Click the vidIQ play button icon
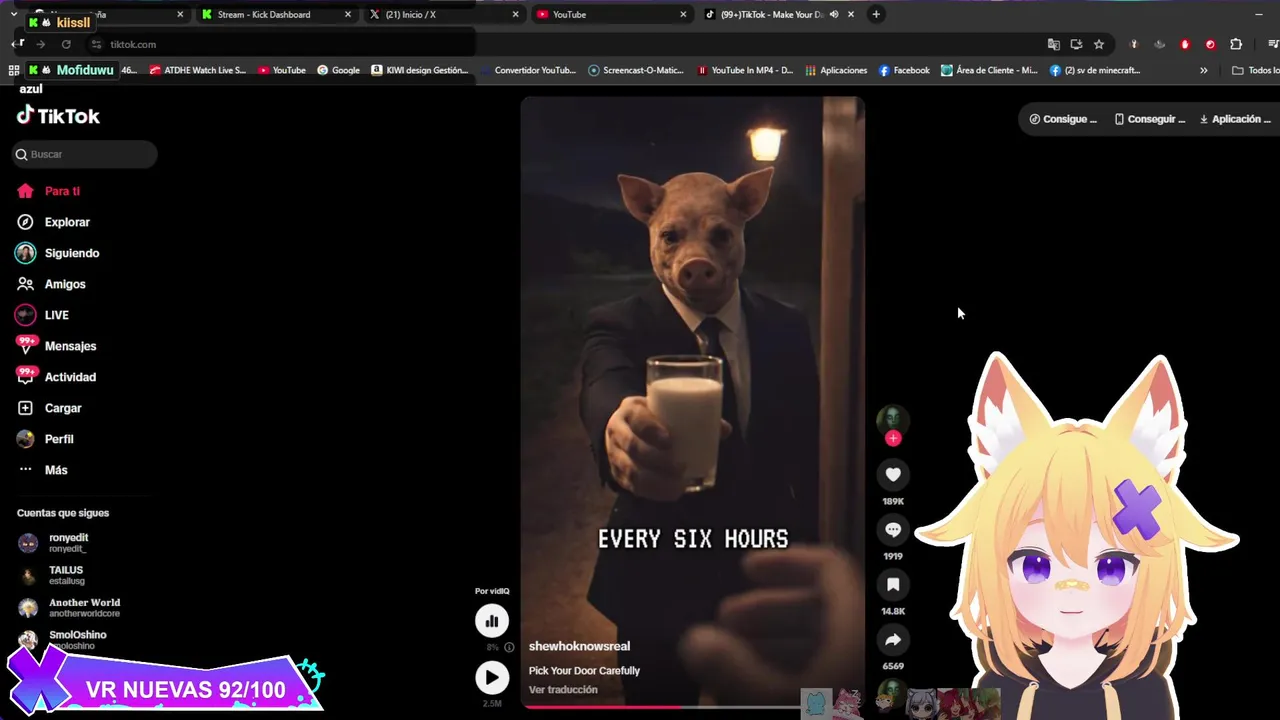The height and width of the screenshot is (720, 1280). 491,678
